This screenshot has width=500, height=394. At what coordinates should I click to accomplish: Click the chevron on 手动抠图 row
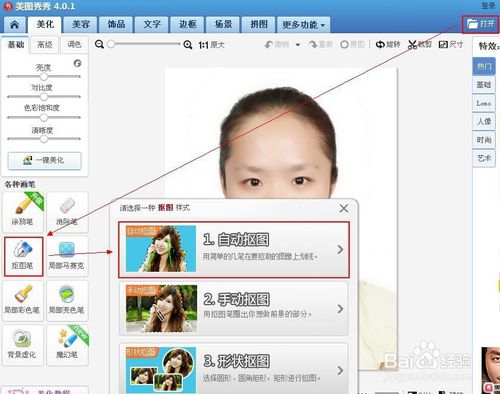click(x=340, y=309)
